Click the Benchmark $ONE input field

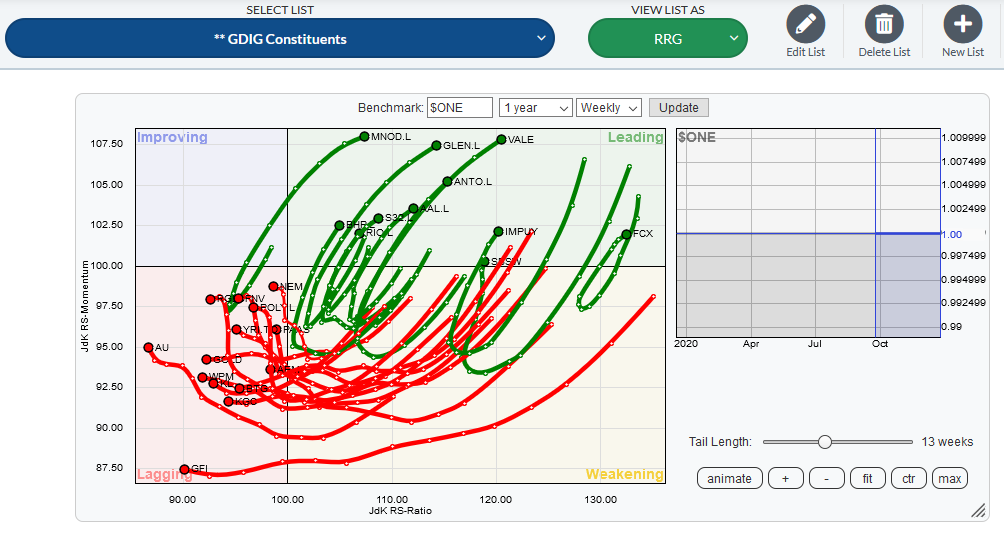460,108
